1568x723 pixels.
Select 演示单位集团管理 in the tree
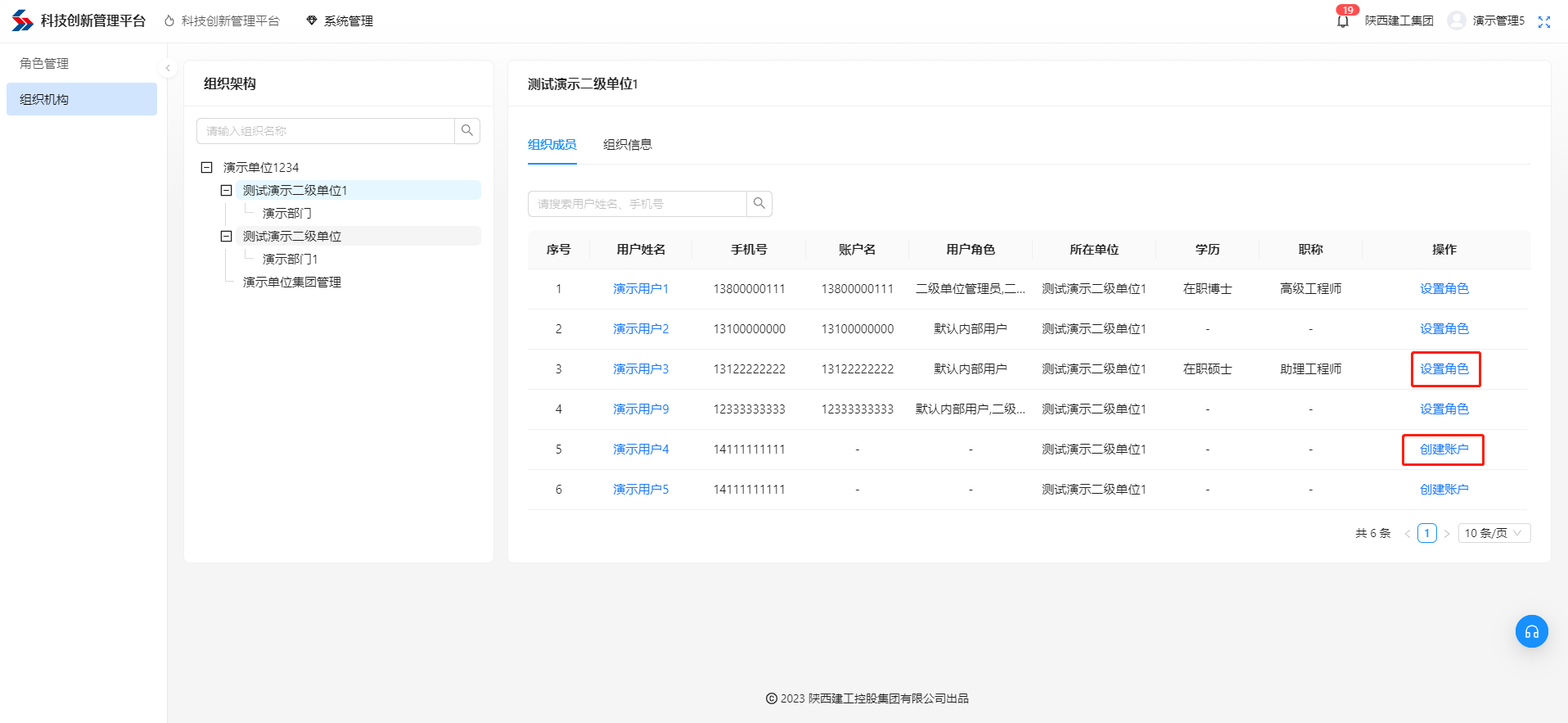(x=292, y=282)
